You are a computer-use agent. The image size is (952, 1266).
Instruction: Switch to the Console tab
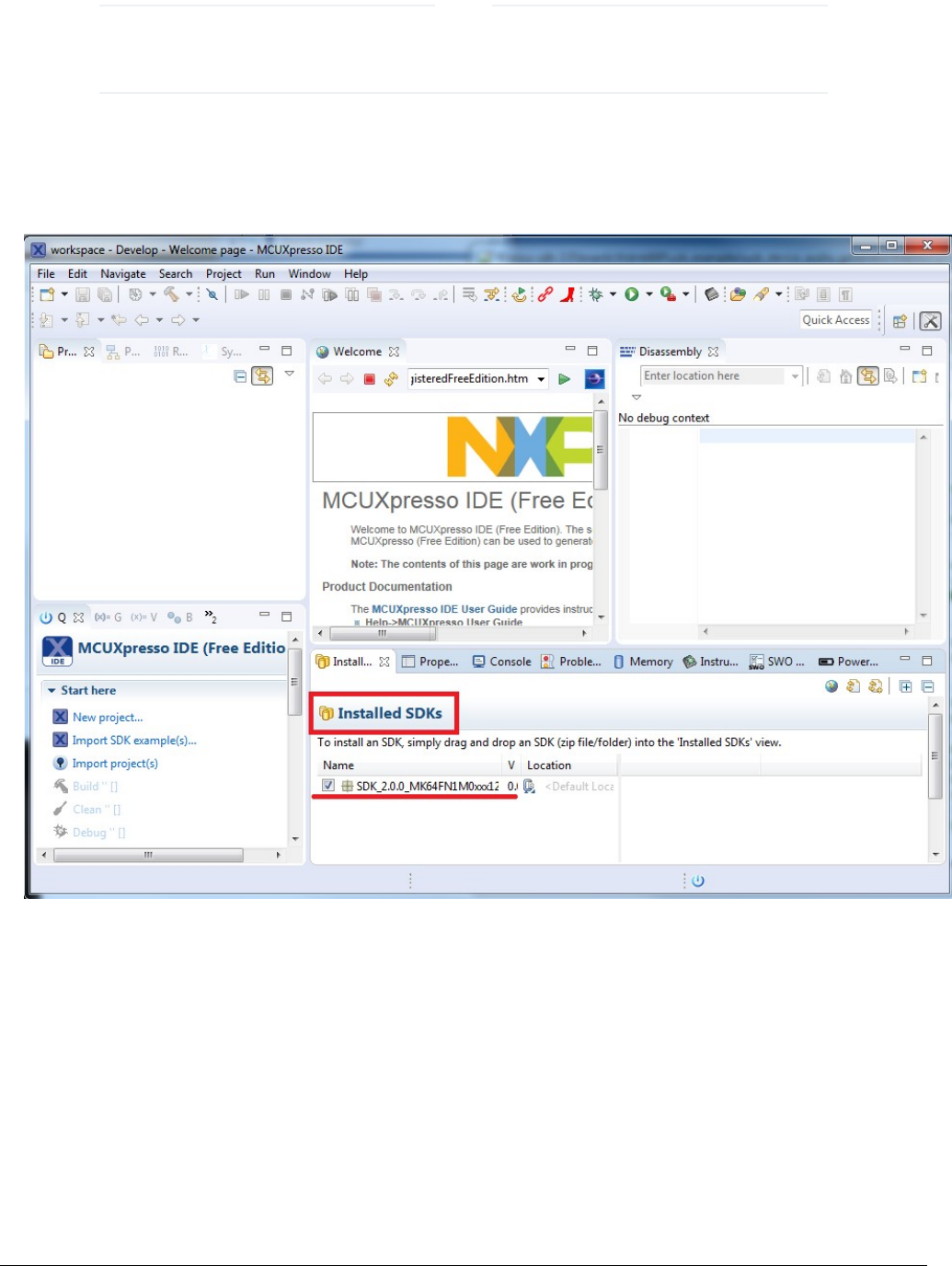pos(502,662)
